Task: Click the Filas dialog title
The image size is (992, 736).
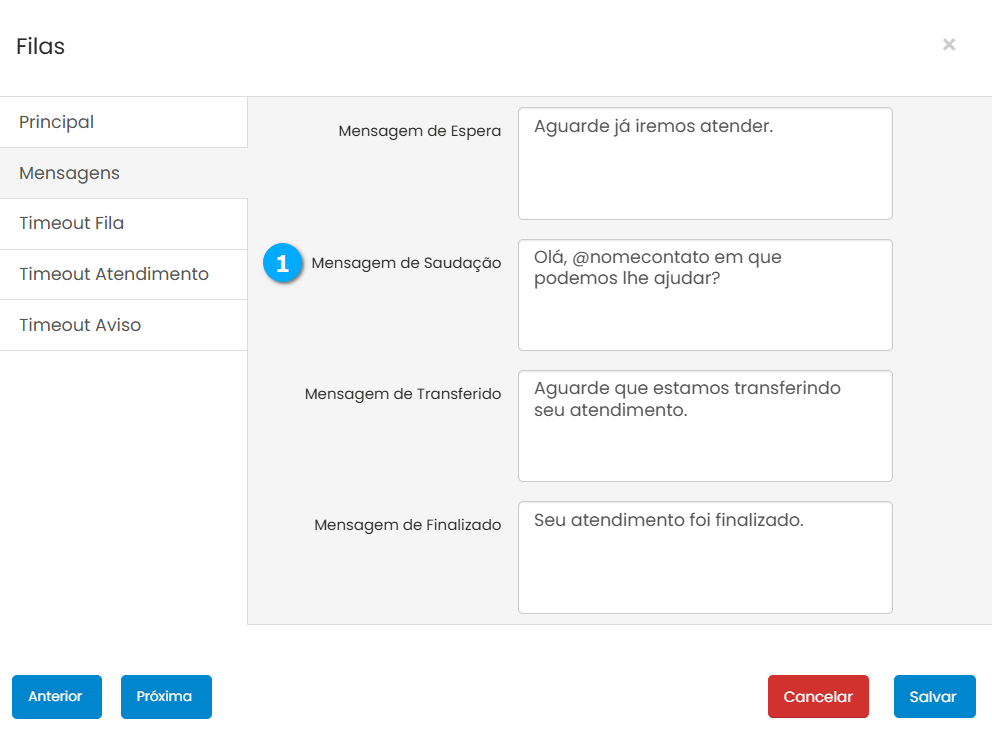Action: 41,46
